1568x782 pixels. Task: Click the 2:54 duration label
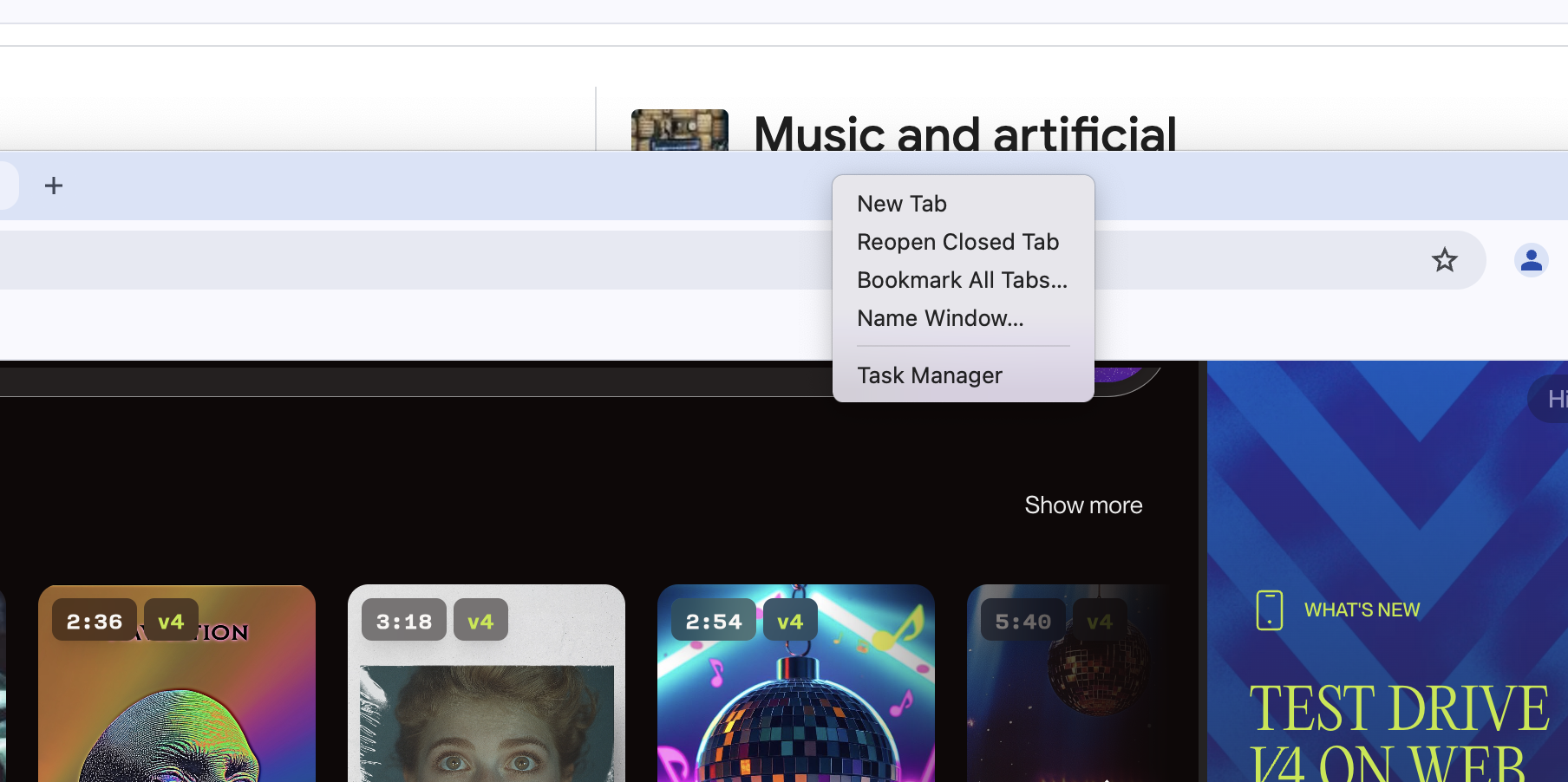tap(714, 621)
